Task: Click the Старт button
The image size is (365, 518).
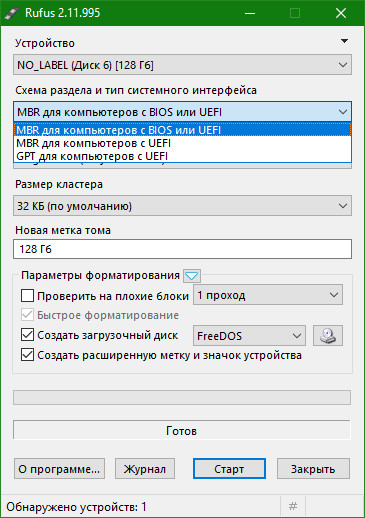Action: 229,469
